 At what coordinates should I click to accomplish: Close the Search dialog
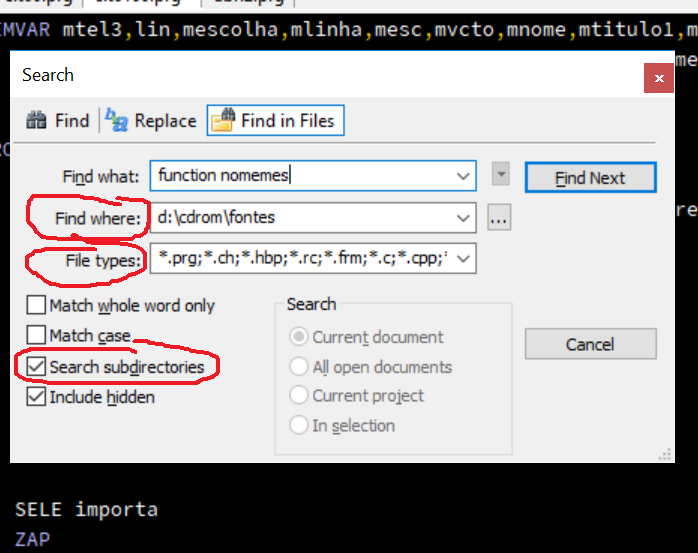pos(658,77)
